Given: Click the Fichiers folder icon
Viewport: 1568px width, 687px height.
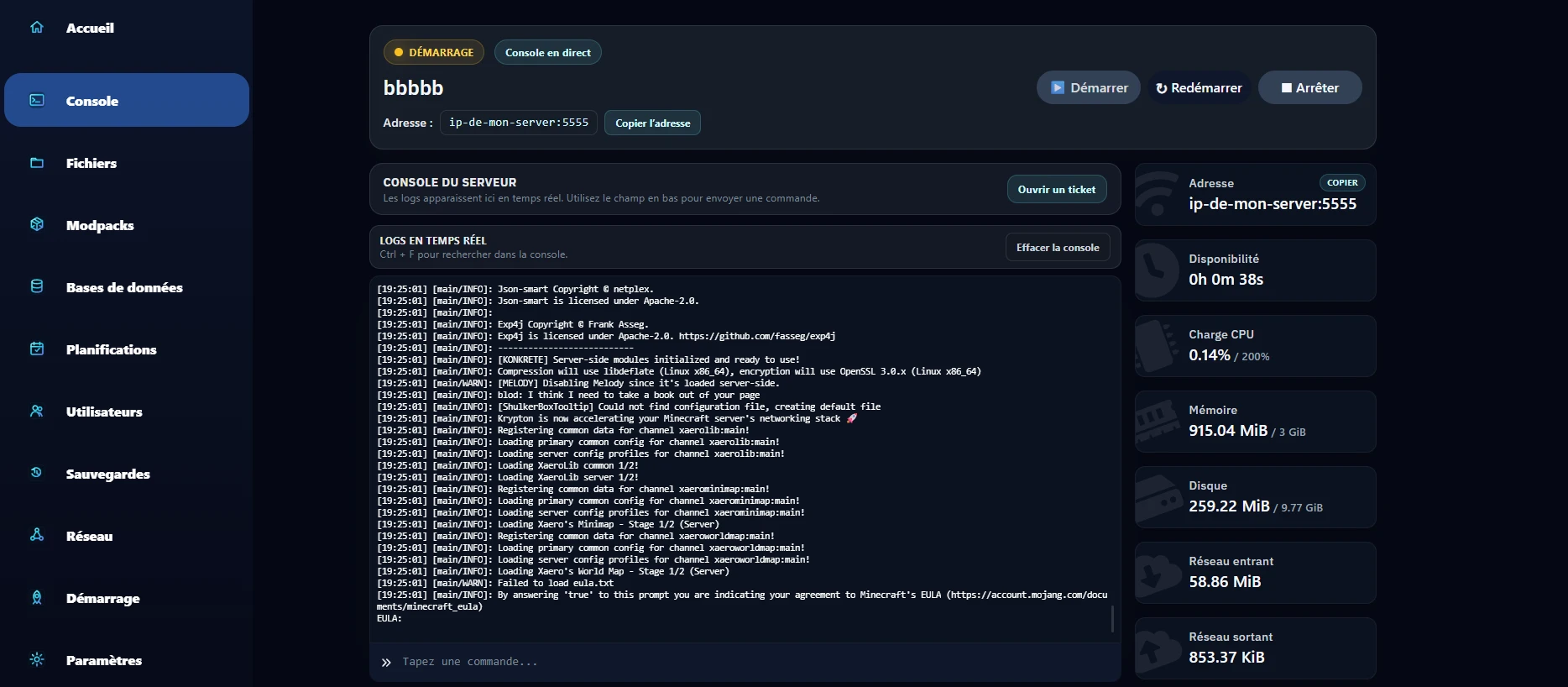Looking at the screenshot, I should tap(37, 163).
